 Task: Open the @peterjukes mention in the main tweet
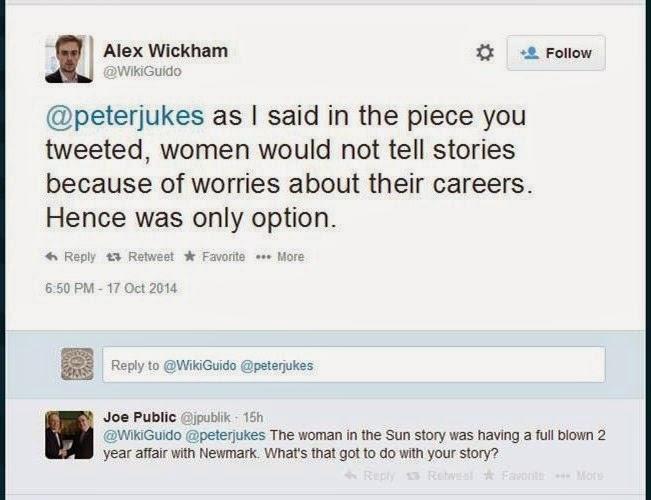tap(125, 115)
